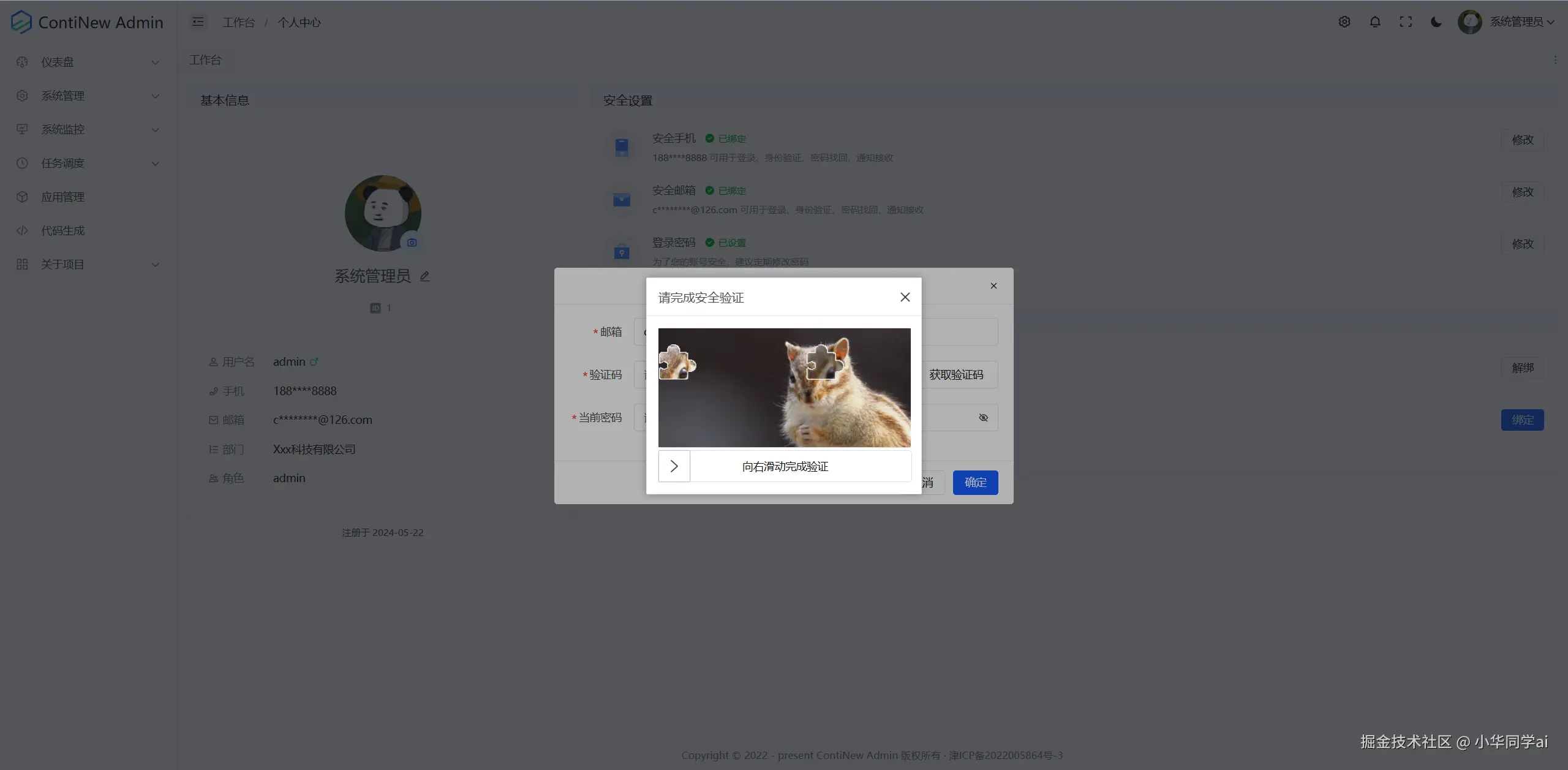Select the 工作台 tab

205,60
